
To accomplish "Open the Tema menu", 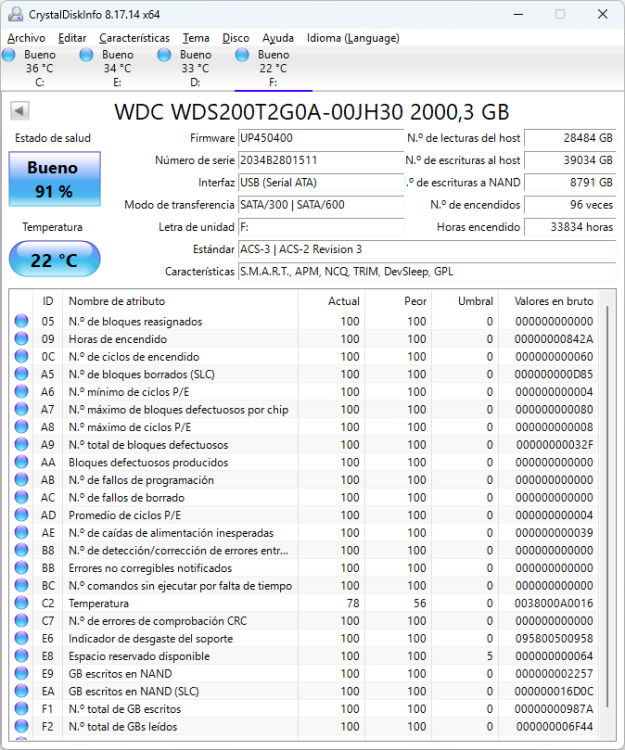I will tap(196, 38).
